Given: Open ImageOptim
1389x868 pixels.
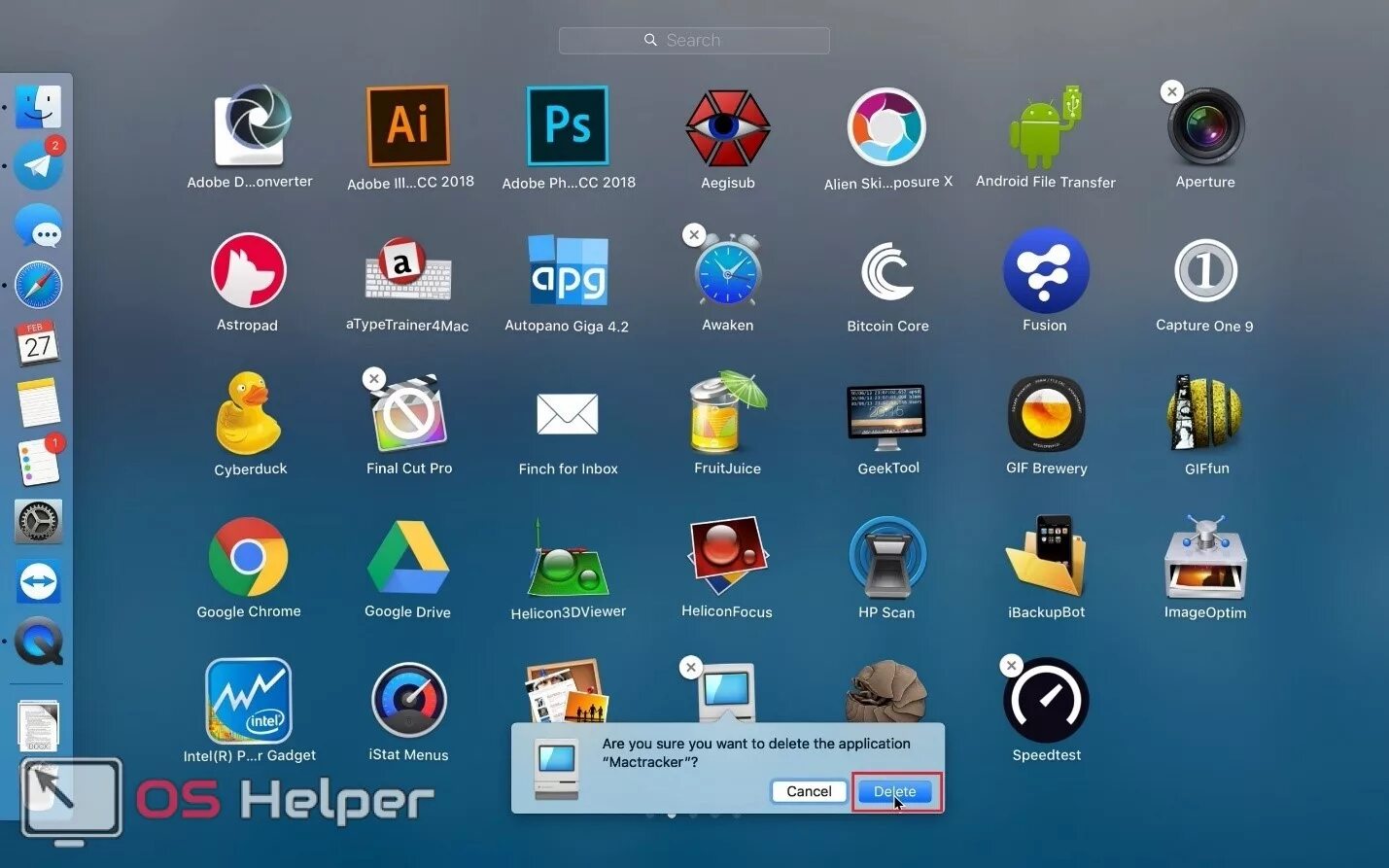Looking at the screenshot, I should click(1205, 557).
